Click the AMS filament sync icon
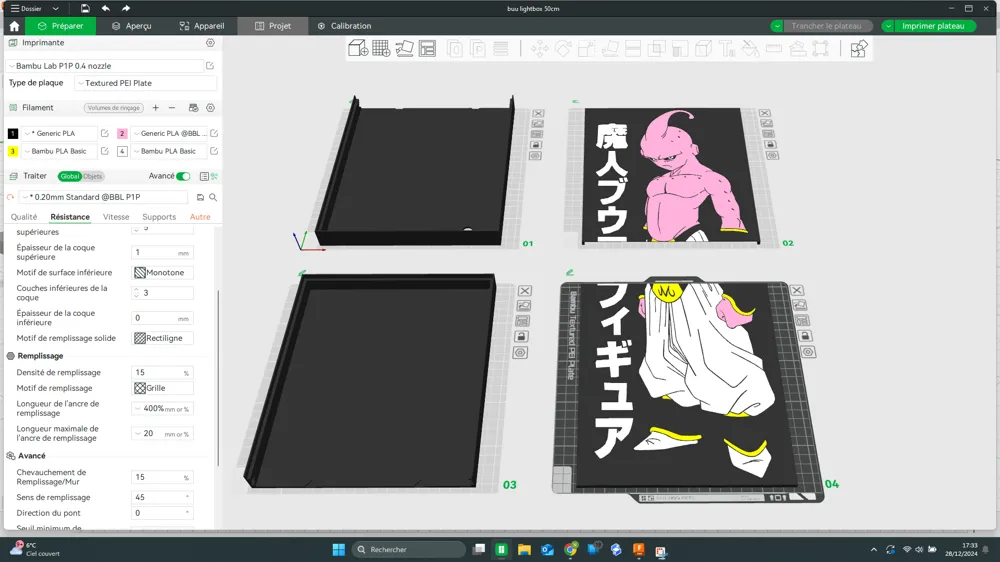 point(193,108)
